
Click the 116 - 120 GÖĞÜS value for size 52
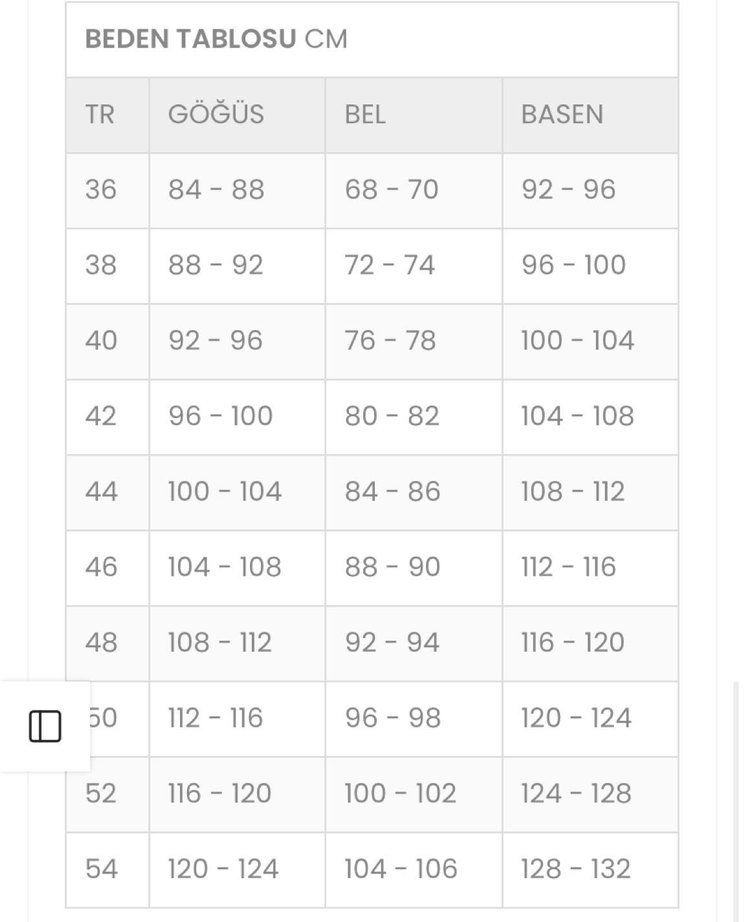[x=221, y=794]
